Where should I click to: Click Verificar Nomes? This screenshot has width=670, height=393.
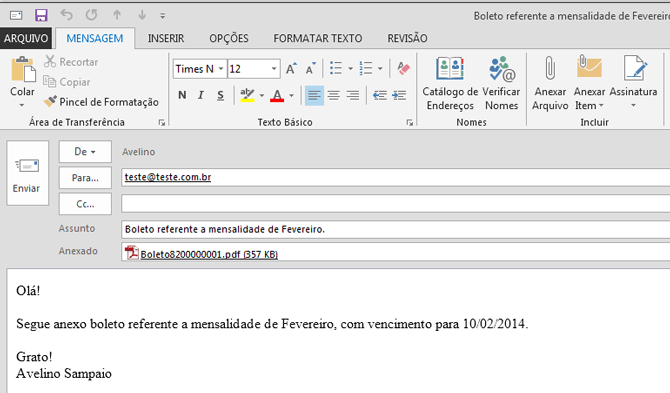(x=502, y=84)
